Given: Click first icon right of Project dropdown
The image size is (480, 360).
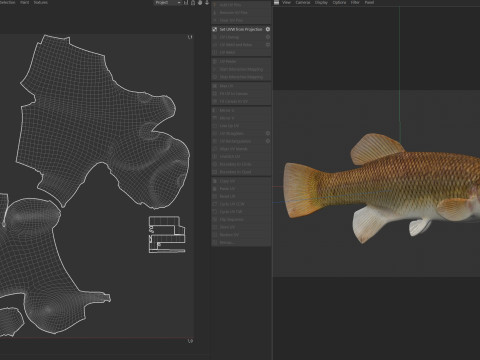Looking at the screenshot, I should [186, 2].
